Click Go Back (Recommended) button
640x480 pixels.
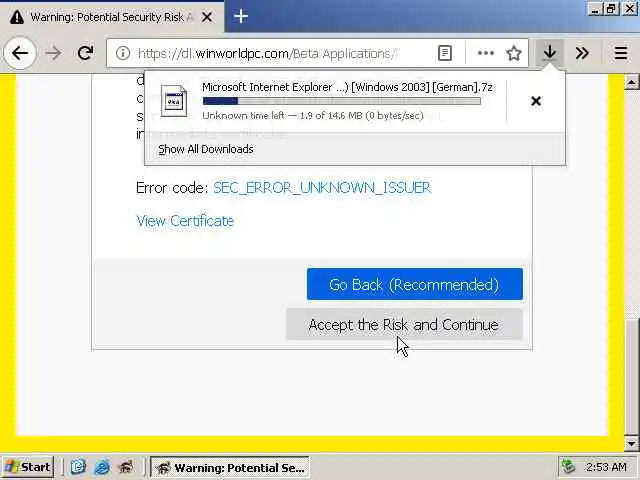(415, 284)
